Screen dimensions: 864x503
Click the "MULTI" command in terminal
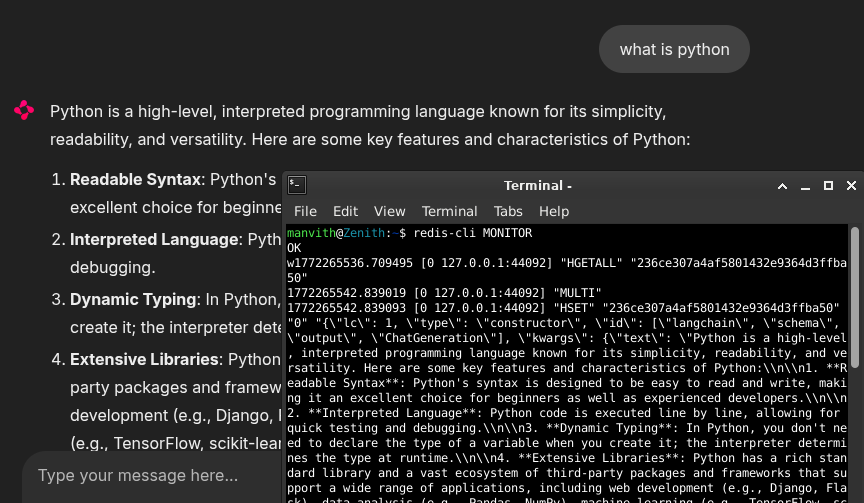pos(577,293)
